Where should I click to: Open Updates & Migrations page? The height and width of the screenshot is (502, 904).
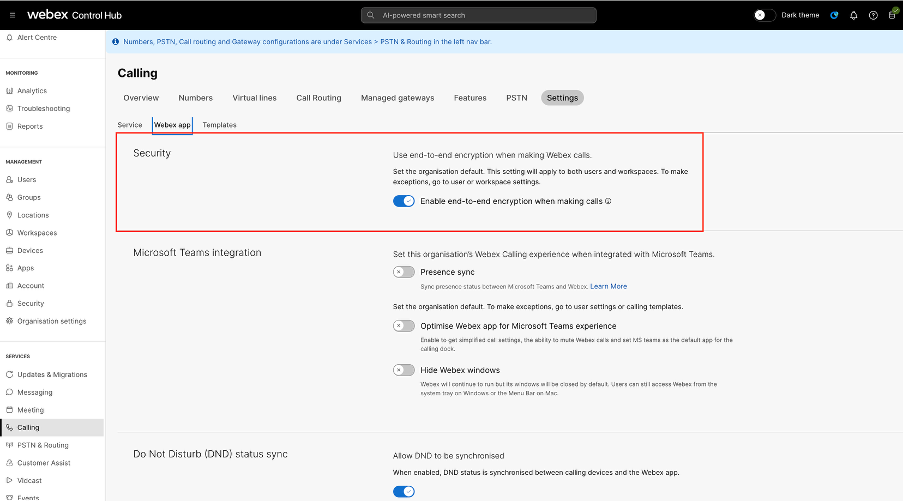pos(52,375)
